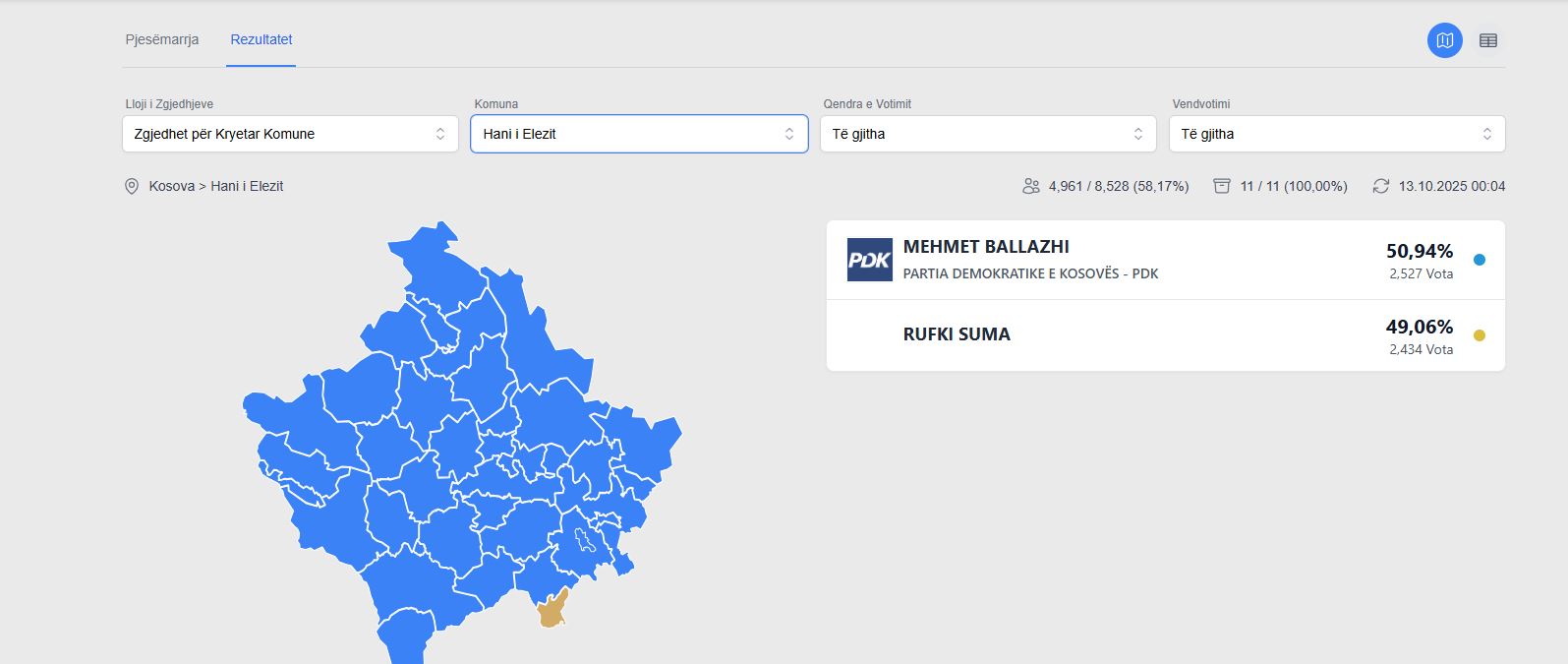This screenshot has height=664, width=1568.
Task: Click the ballot box counted icon
Action: [x=1221, y=186]
